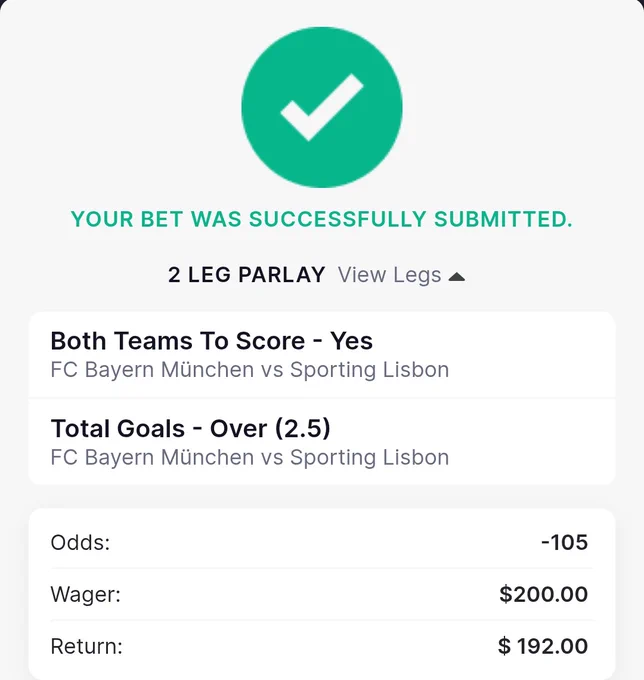Screen dimensions: 644x680
Task: Select the Odds -105 value
Action: [565, 542]
